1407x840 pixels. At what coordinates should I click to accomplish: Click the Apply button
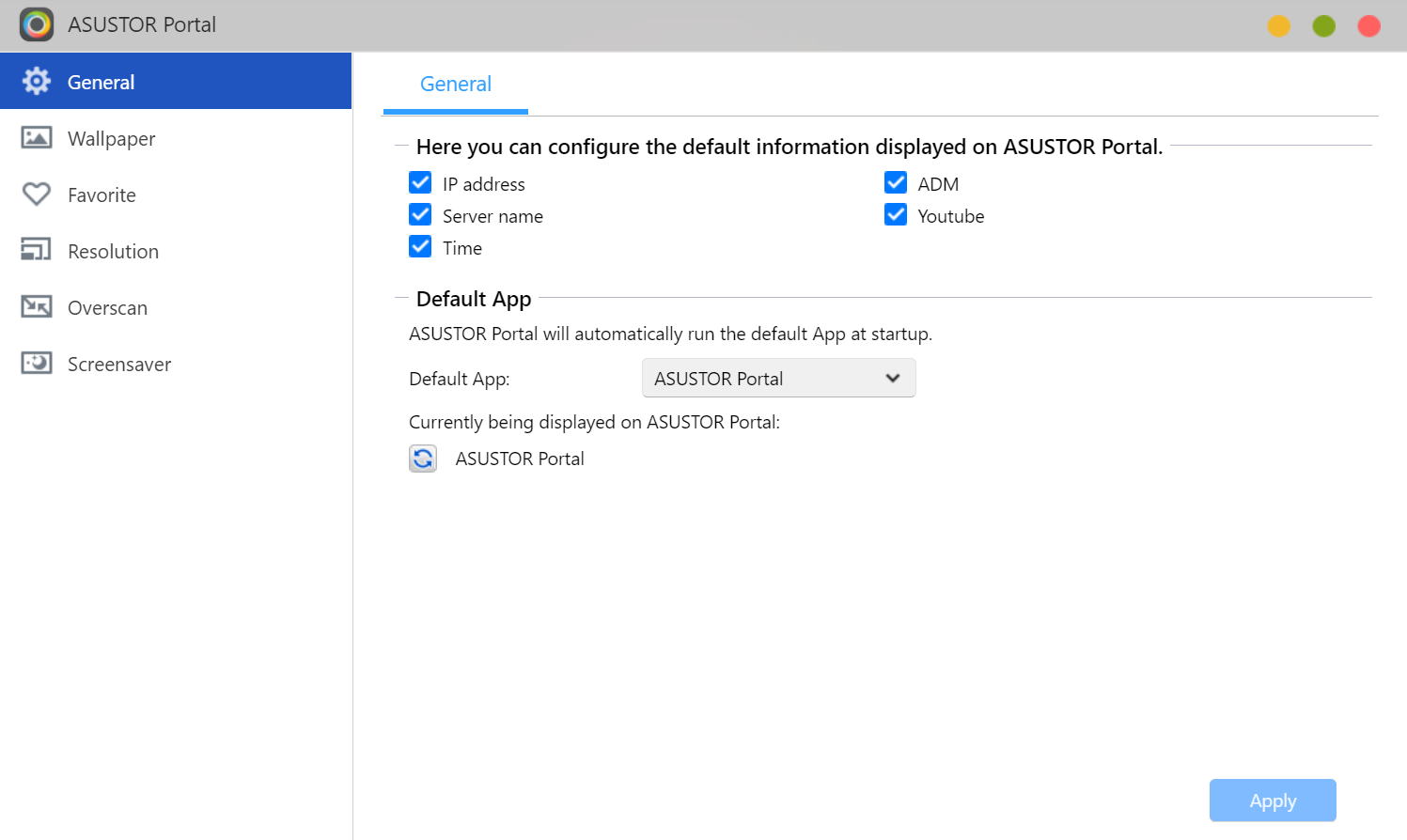click(x=1273, y=801)
